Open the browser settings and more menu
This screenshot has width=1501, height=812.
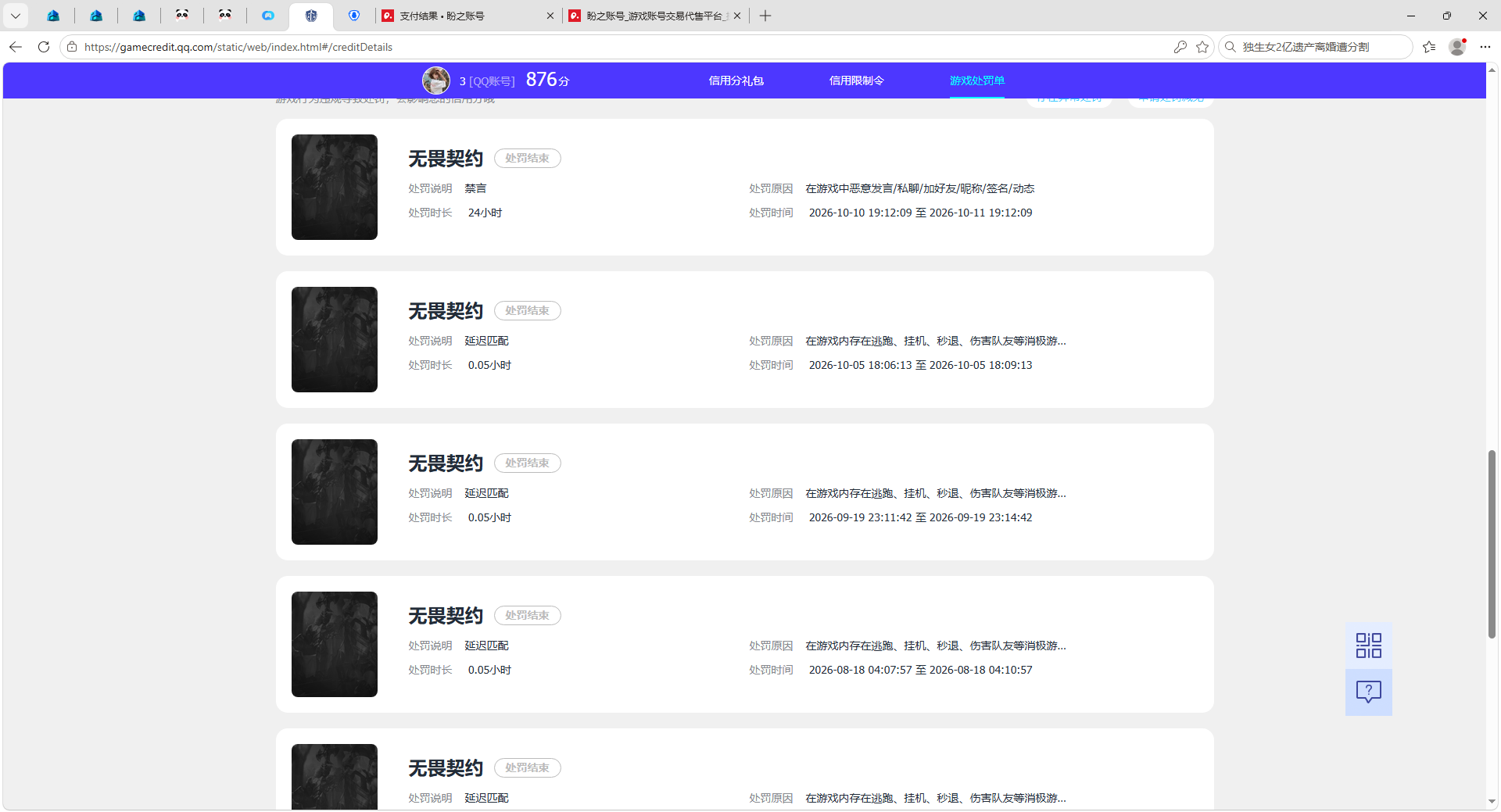[1485, 47]
